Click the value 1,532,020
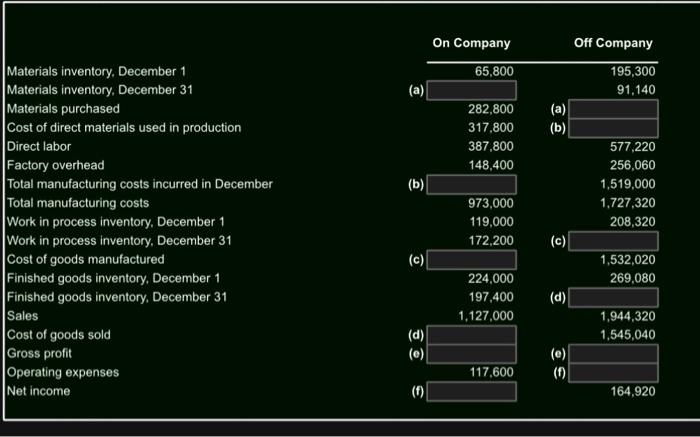Screen dimensions: 700x437 [x=628, y=260]
